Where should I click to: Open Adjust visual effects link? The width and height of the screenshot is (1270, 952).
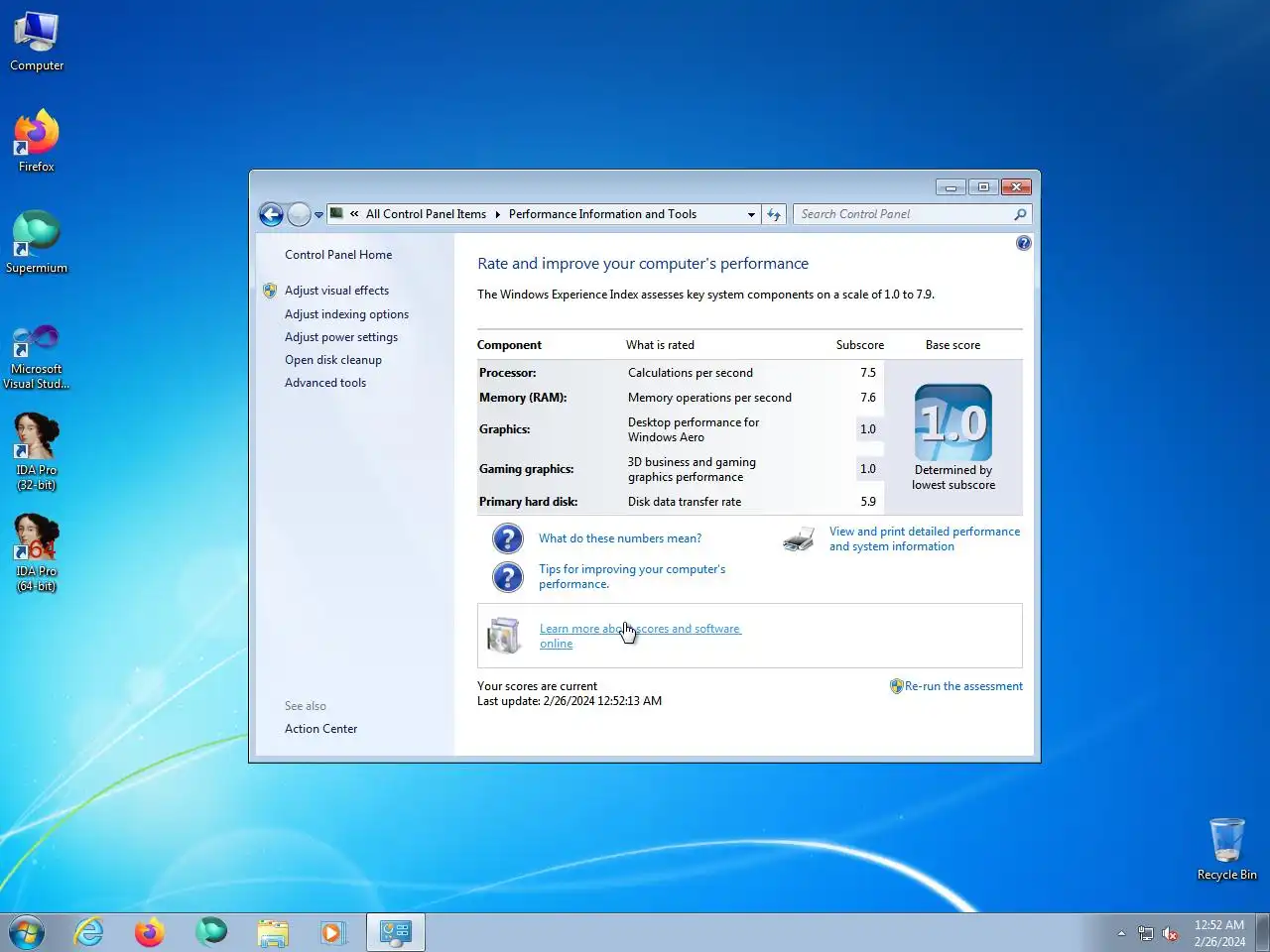coord(336,291)
